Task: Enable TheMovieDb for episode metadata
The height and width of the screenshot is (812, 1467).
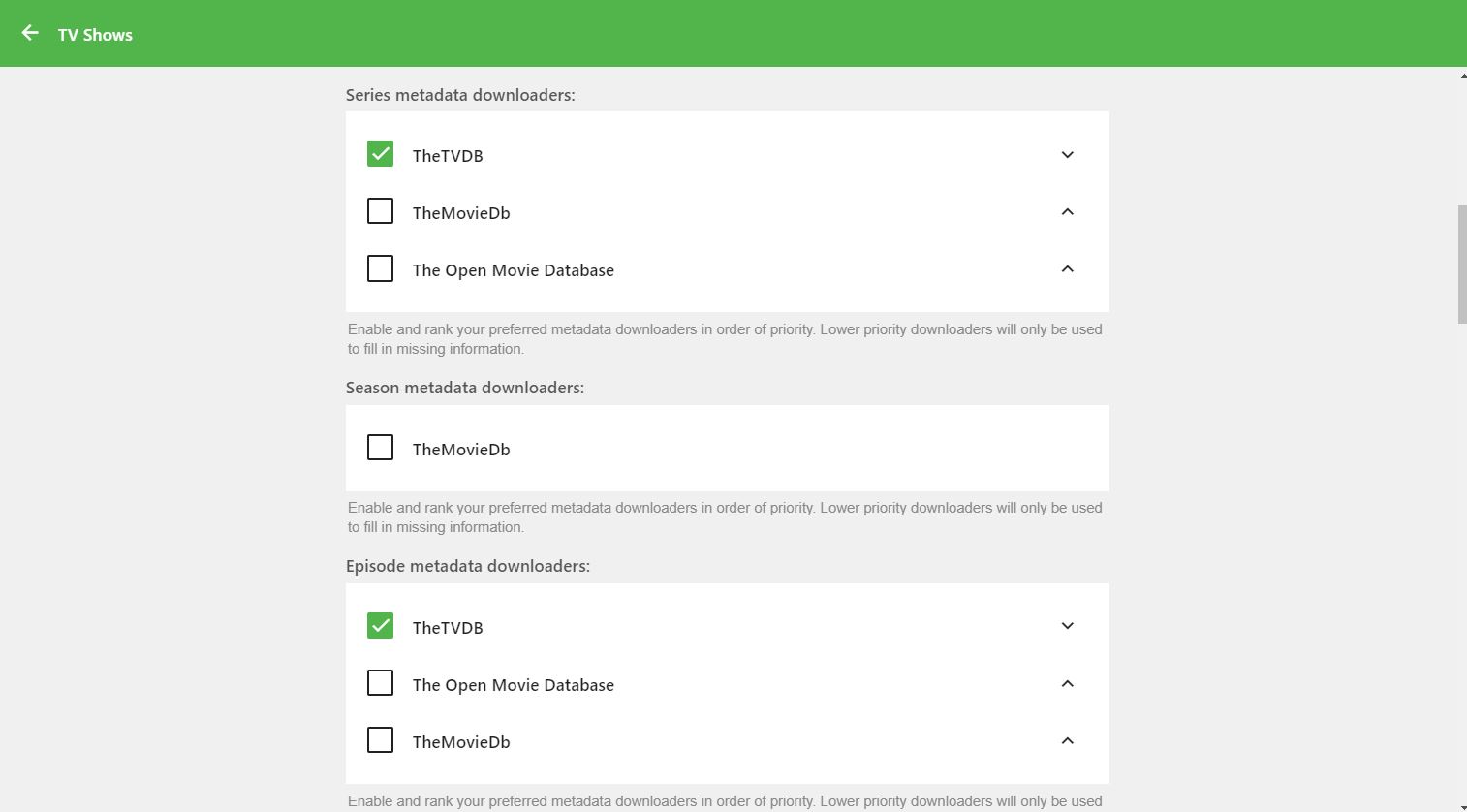Action: (x=380, y=740)
